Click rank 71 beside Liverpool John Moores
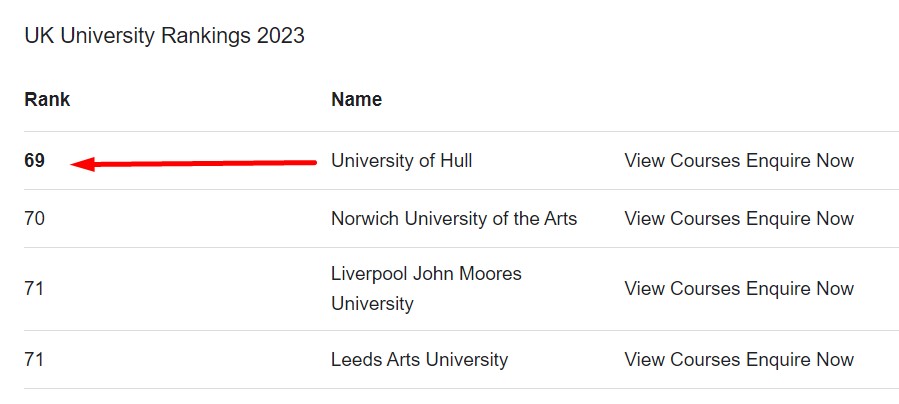899x404 pixels. coord(35,288)
